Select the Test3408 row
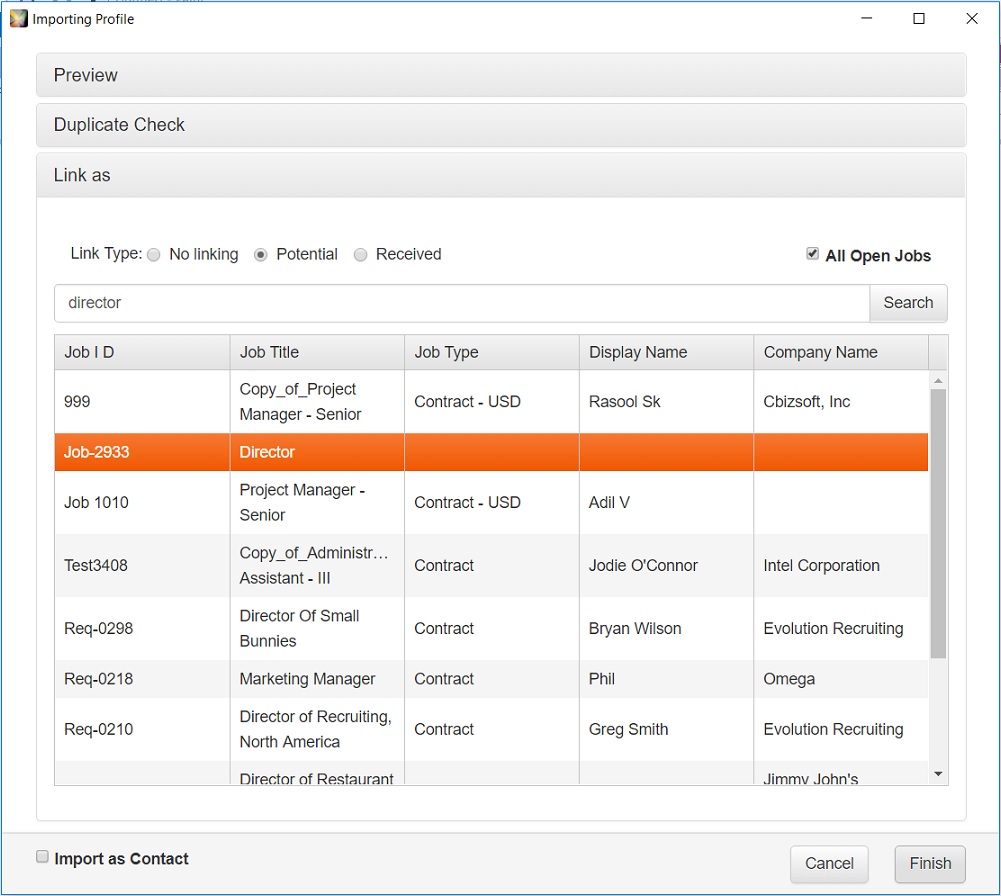The height and width of the screenshot is (896, 1001). point(491,565)
